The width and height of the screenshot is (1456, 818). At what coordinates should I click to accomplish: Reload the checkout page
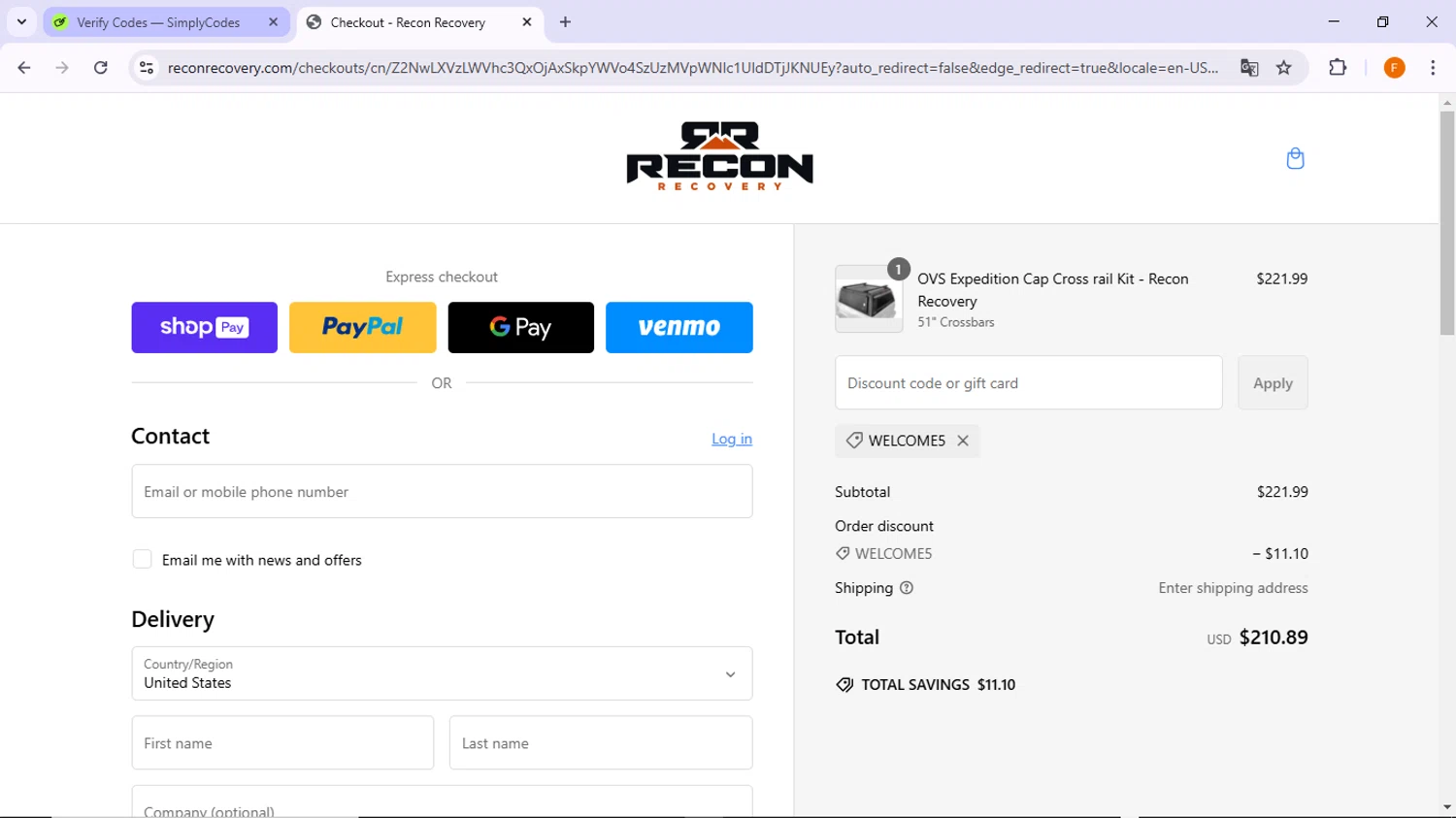(101, 68)
